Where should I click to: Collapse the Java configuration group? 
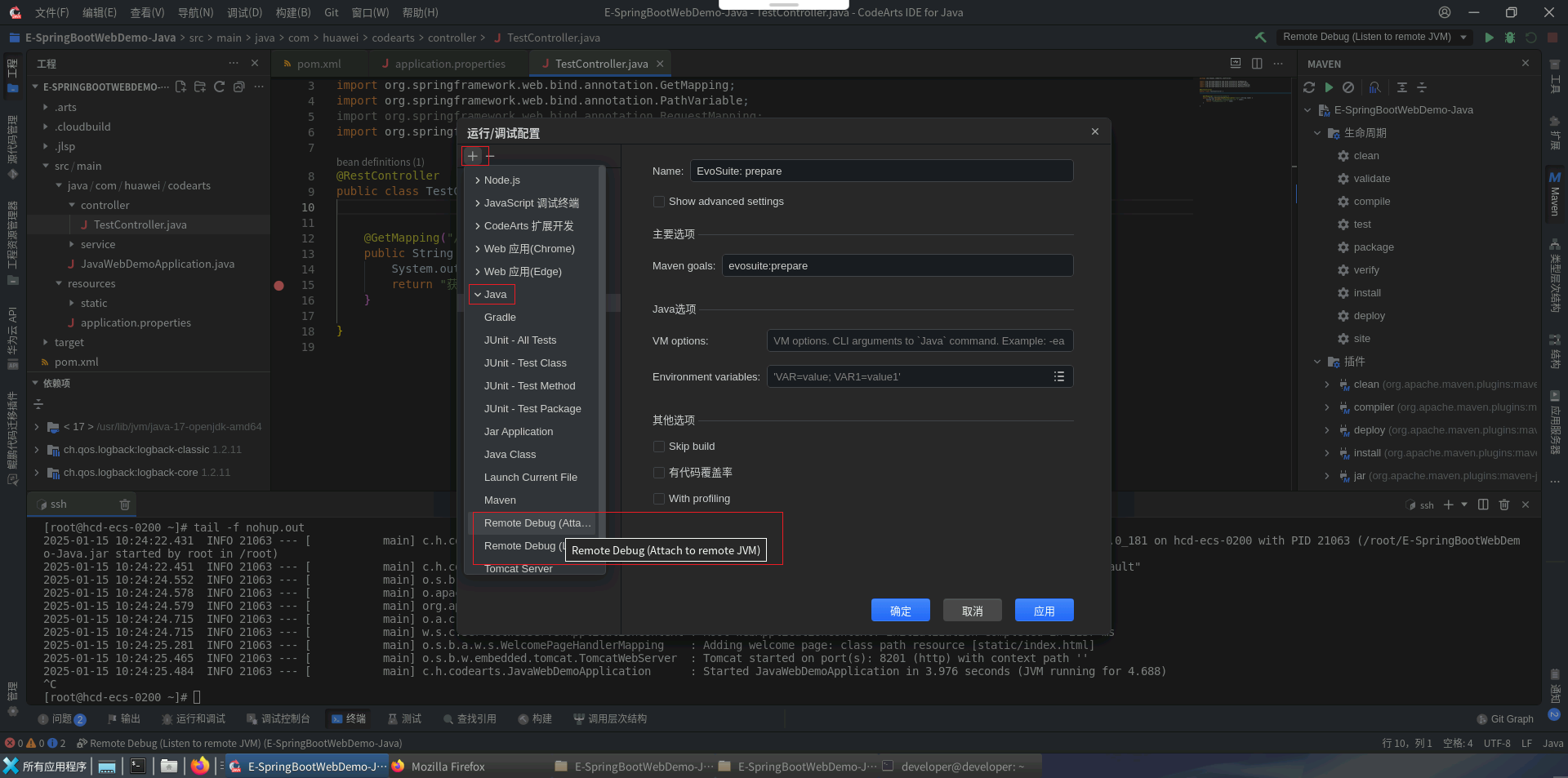click(x=478, y=295)
